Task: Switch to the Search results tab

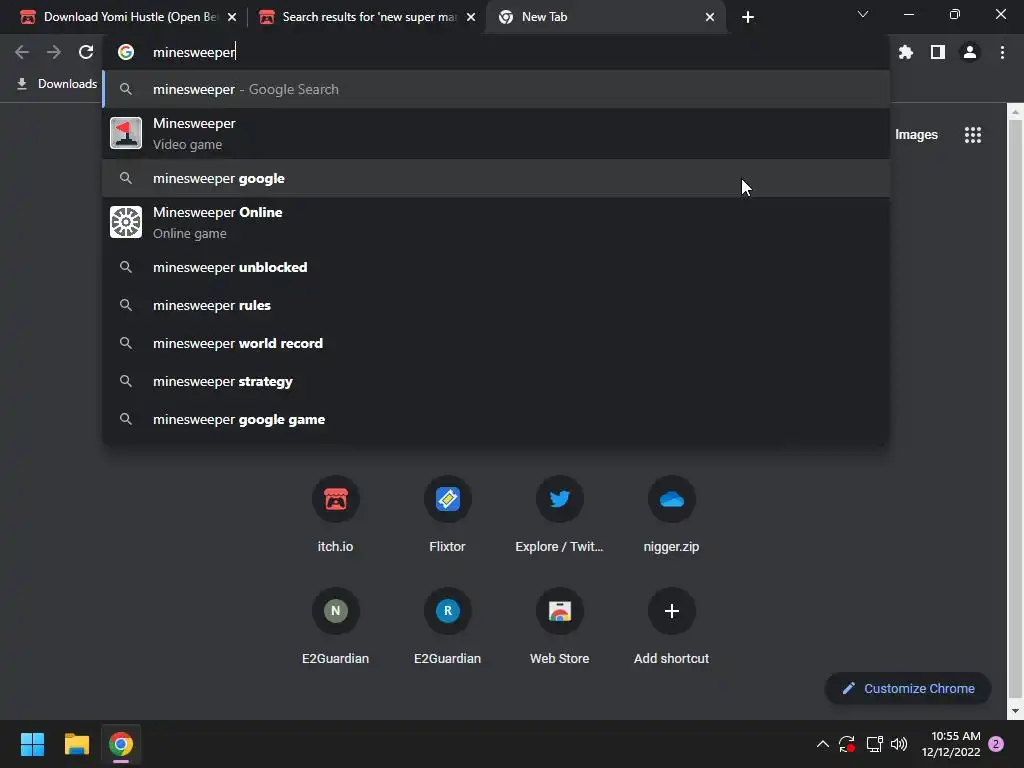Action: pos(367,17)
